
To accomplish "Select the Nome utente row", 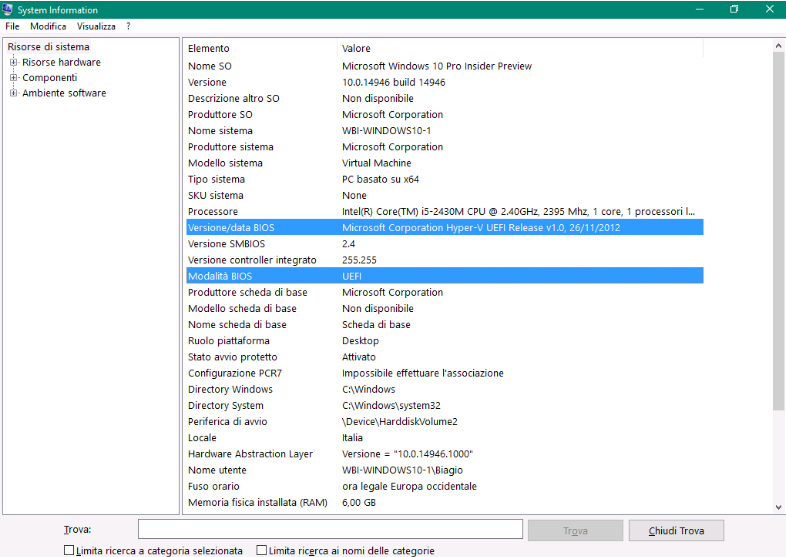I will [x=445, y=470].
